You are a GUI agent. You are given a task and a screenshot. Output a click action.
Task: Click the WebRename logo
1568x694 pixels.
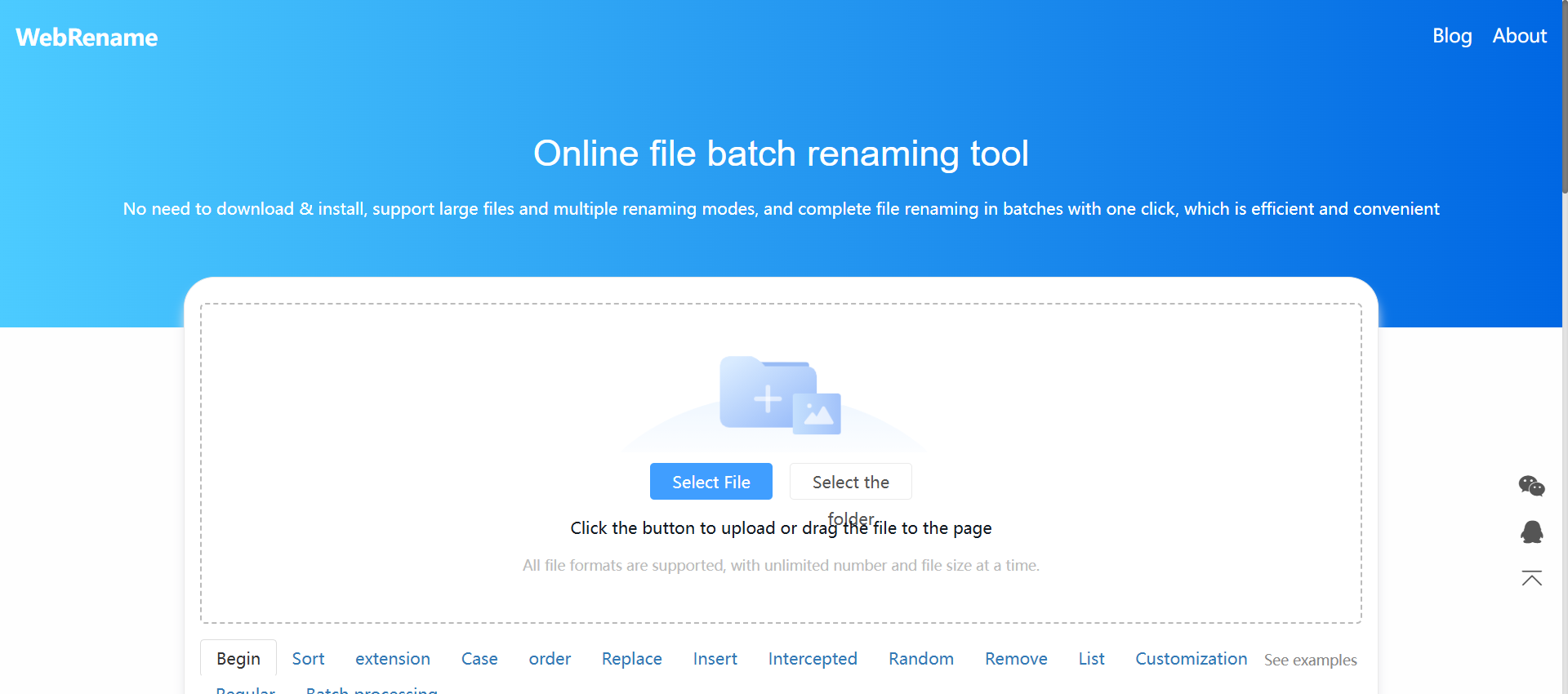tap(87, 38)
